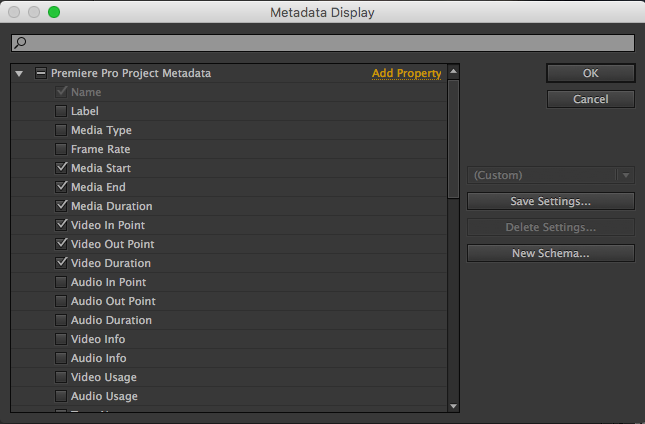The width and height of the screenshot is (645, 424).
Task: Enable the Video Info checkbox
Action: 61,339
